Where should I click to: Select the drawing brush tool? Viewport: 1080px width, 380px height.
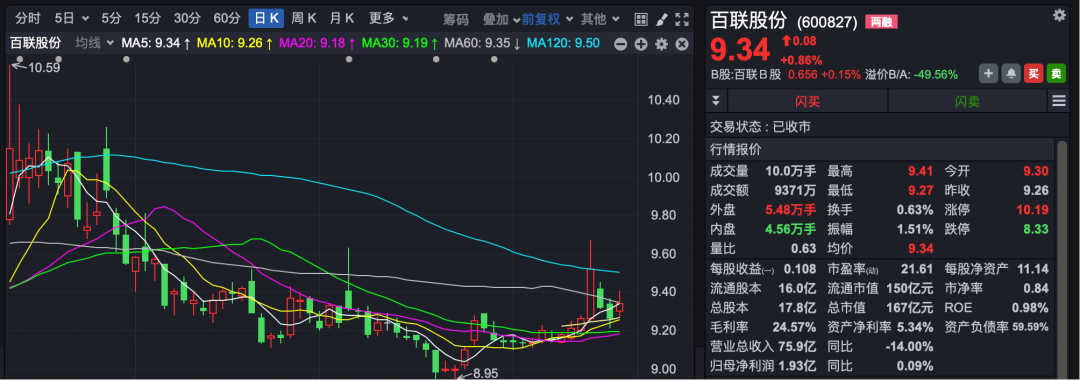click(661, 19)
